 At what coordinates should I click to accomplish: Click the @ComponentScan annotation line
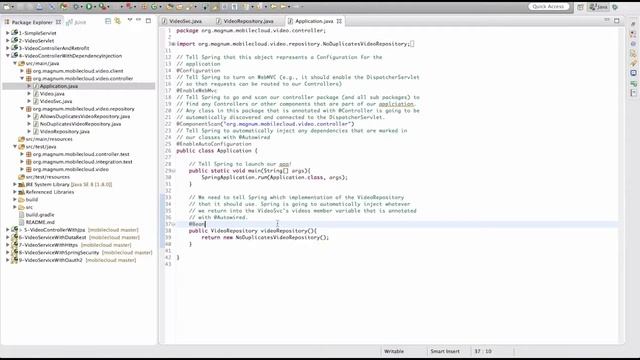tap(265, 124)
